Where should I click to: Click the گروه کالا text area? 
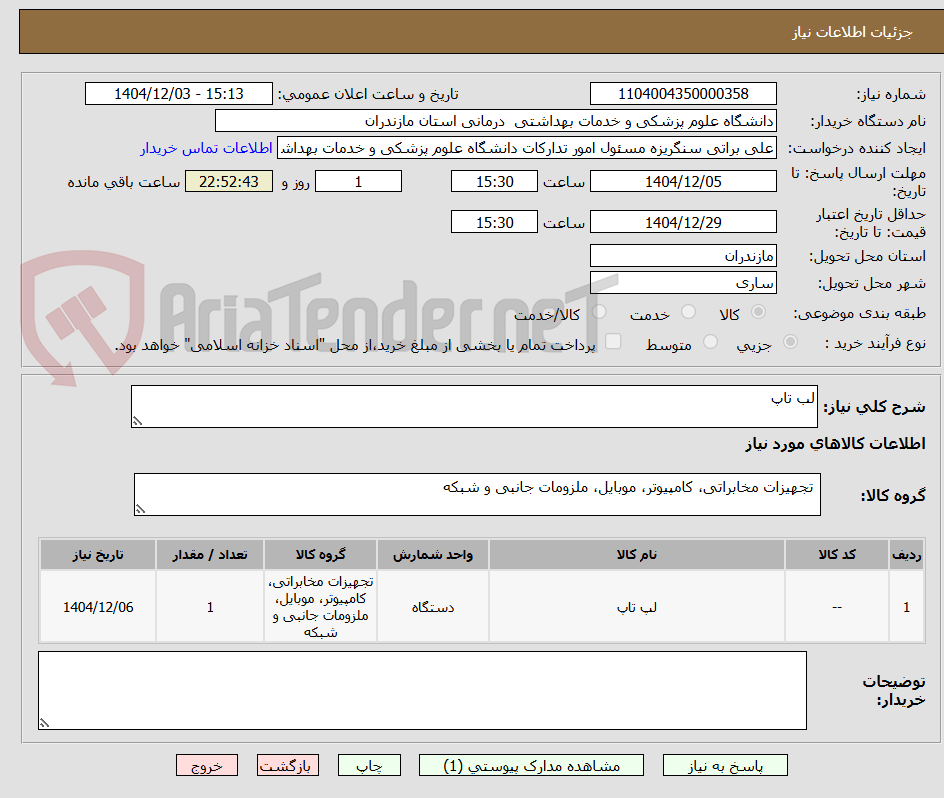tap(477, 494)
